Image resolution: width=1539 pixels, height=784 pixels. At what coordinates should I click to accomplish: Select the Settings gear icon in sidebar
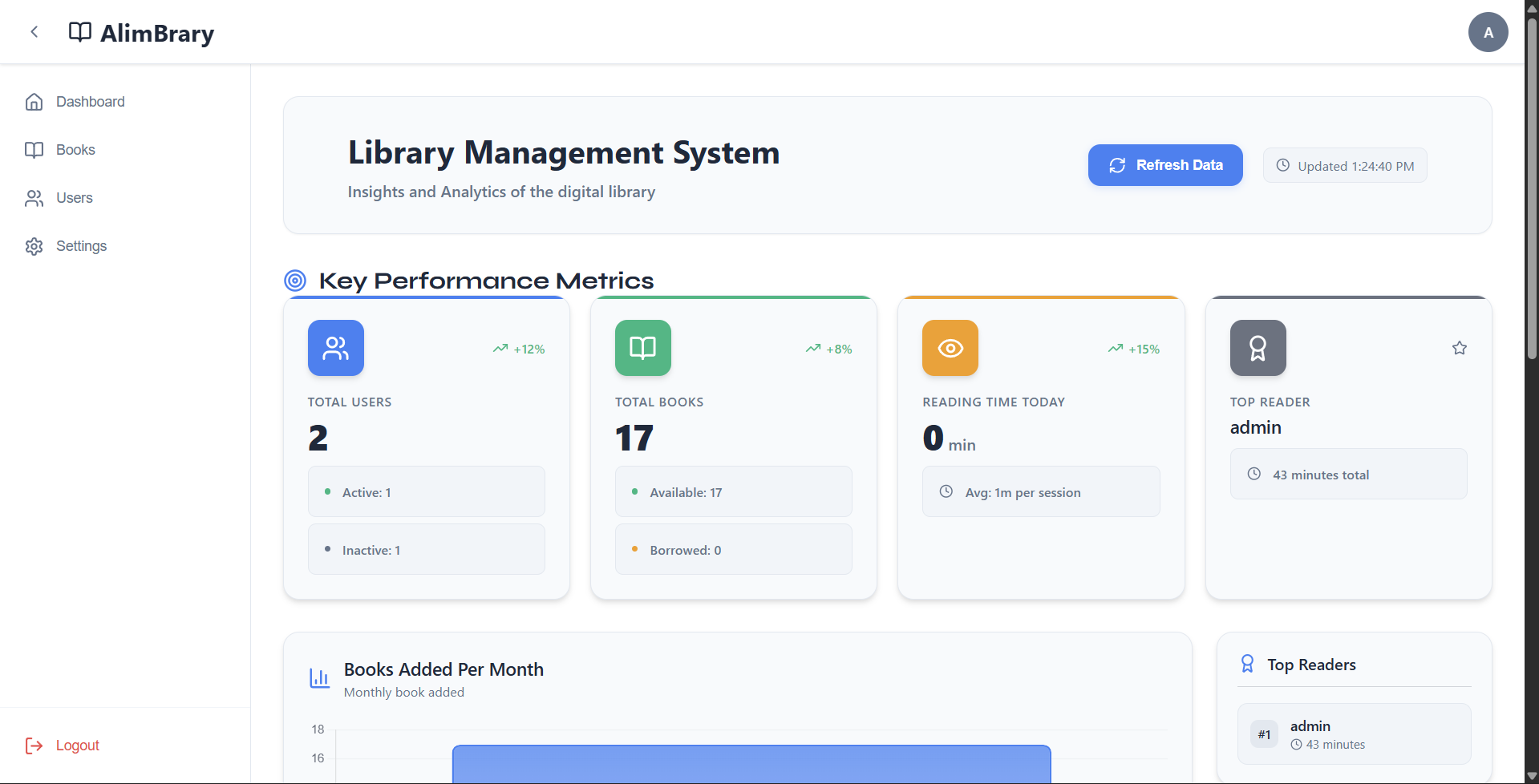(34, 246)
